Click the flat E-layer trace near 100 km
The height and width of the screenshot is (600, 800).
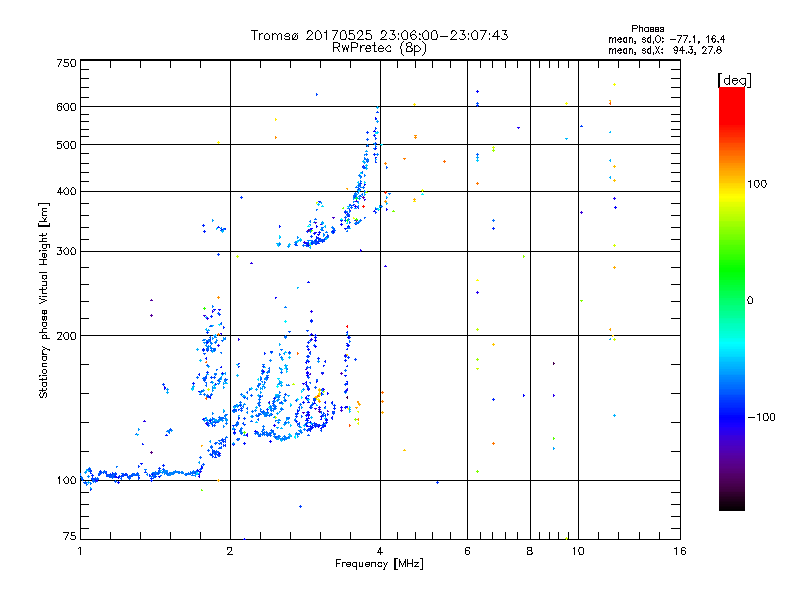[143, 474]
